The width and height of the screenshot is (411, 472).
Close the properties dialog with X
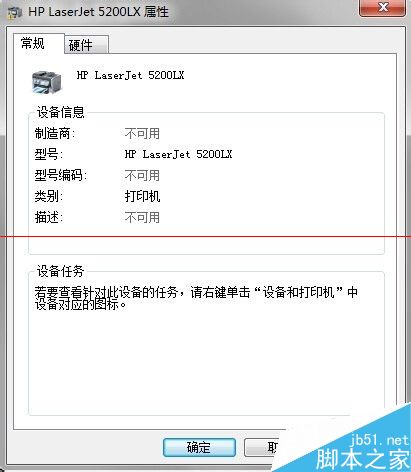click(383, 7)
